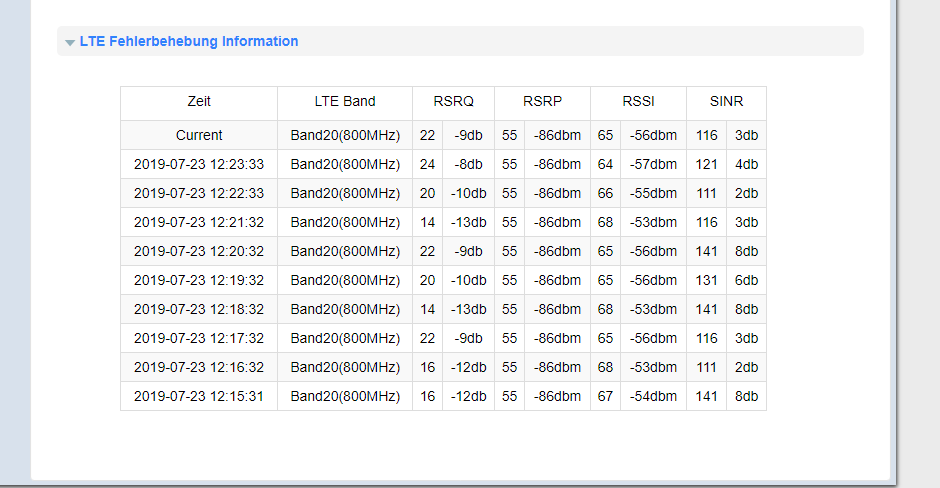Image resolution: width=940 pixels, height=488 pixels.
Task: Select the 2019-07-23 12:19:32 timestamp cell
Action: [199, 281]
